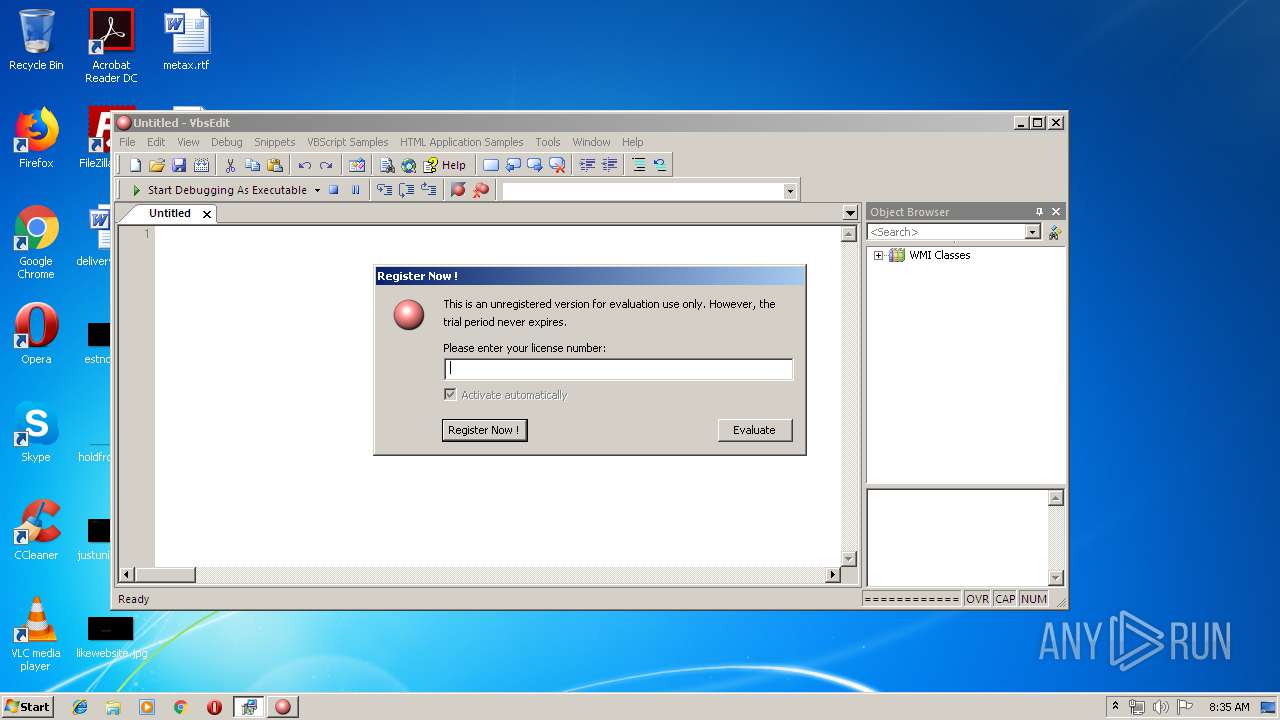Click Start Debugging As Executable text
Screen dimensions: 1280x720
227,190
